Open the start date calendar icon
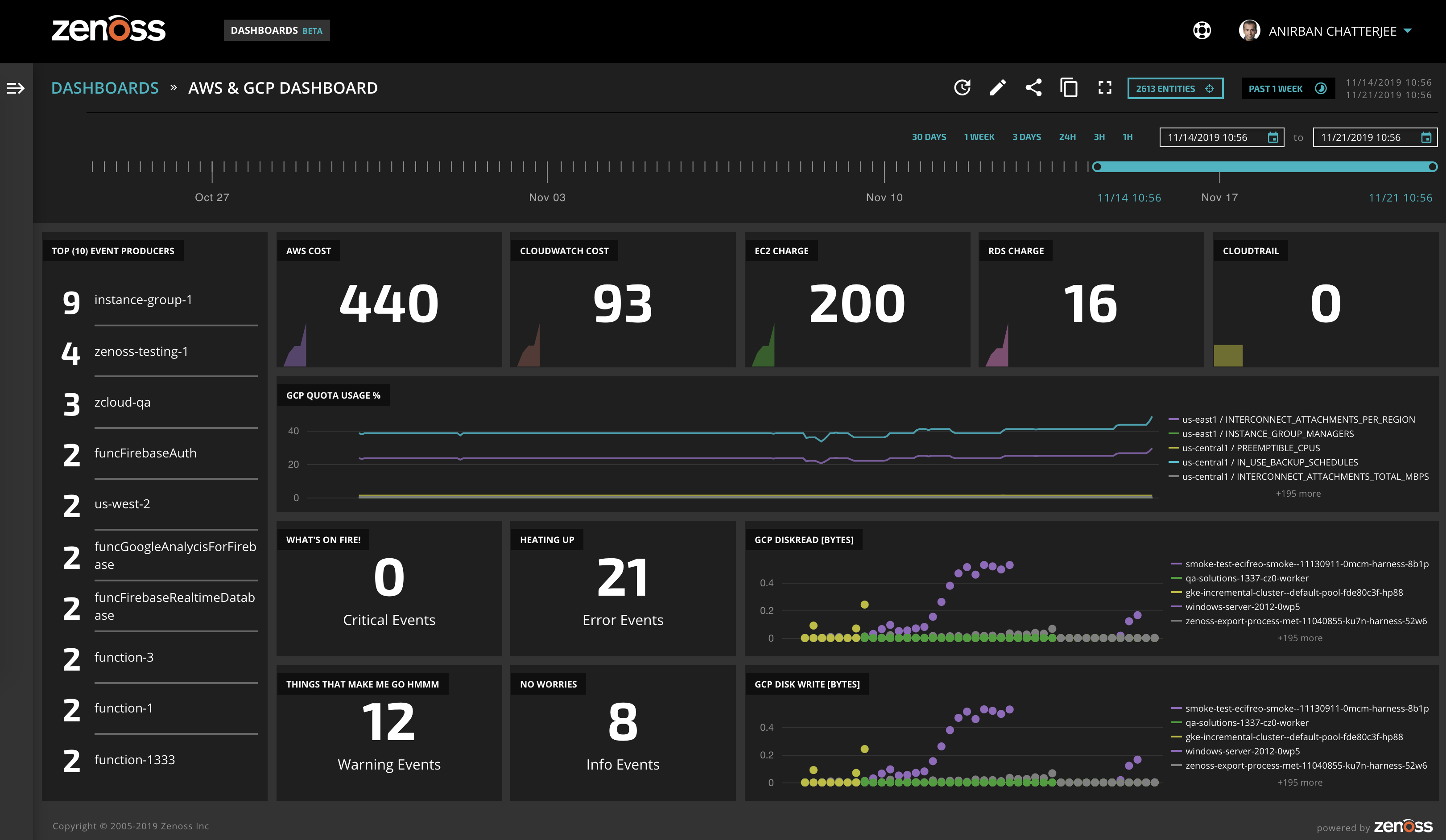Screen dimensions: 1446x840 click(x=1272, y=138)
